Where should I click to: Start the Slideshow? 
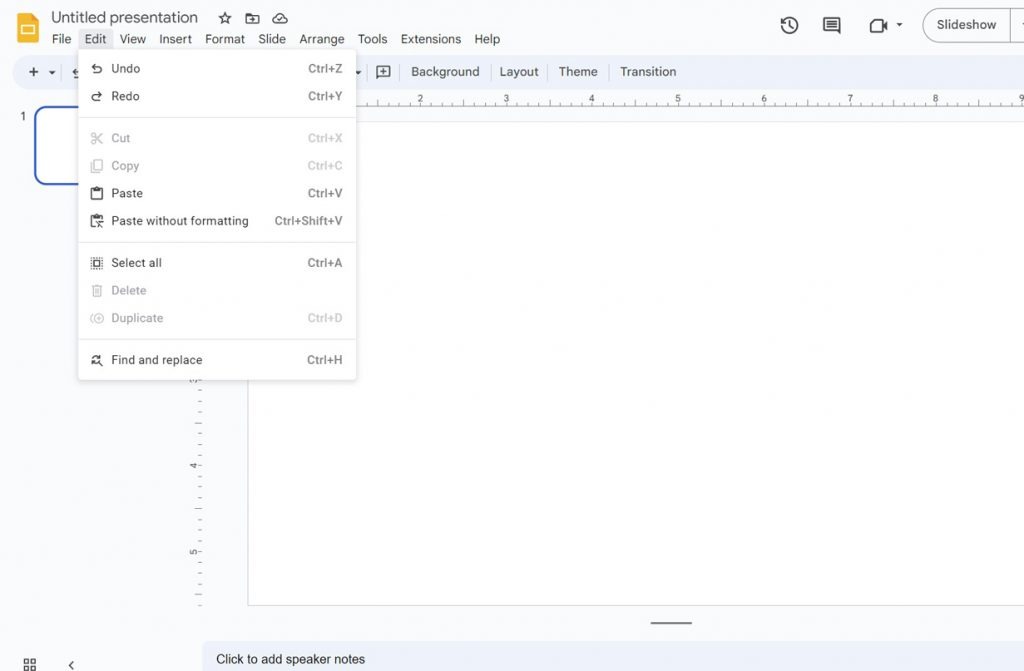965,25
